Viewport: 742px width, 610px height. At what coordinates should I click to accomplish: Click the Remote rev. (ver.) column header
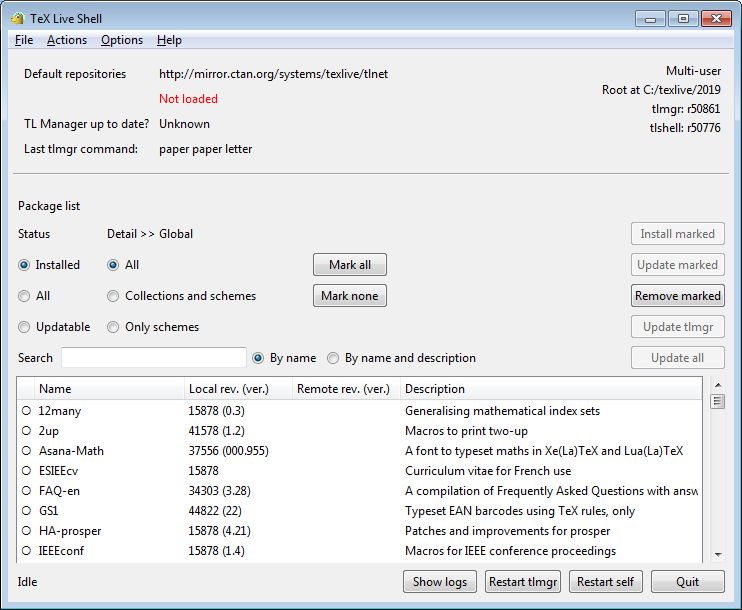[346, 389]
